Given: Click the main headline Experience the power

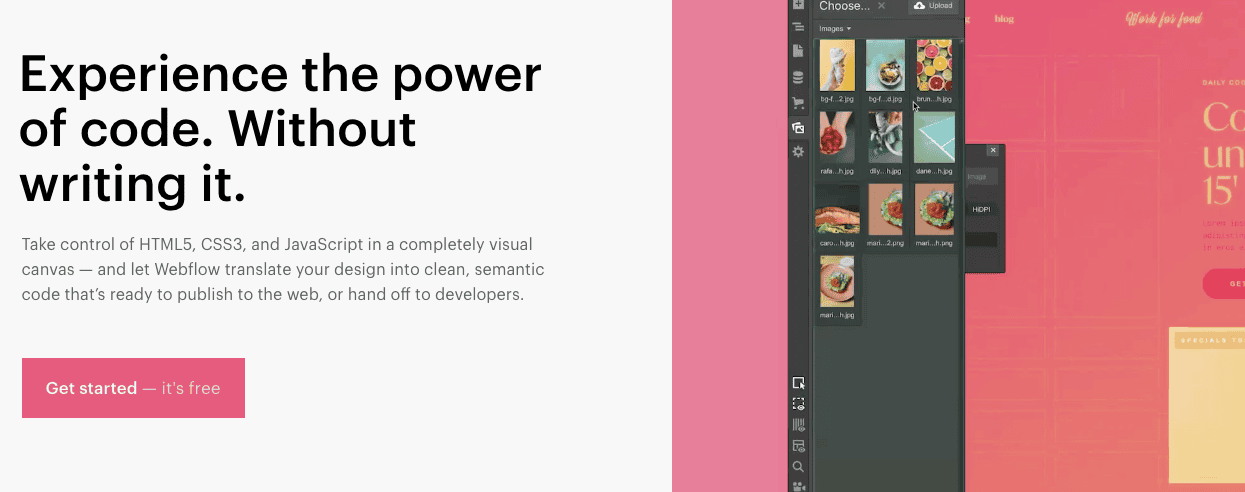Looking at the screenshot, I should click(x=280, y=129).
